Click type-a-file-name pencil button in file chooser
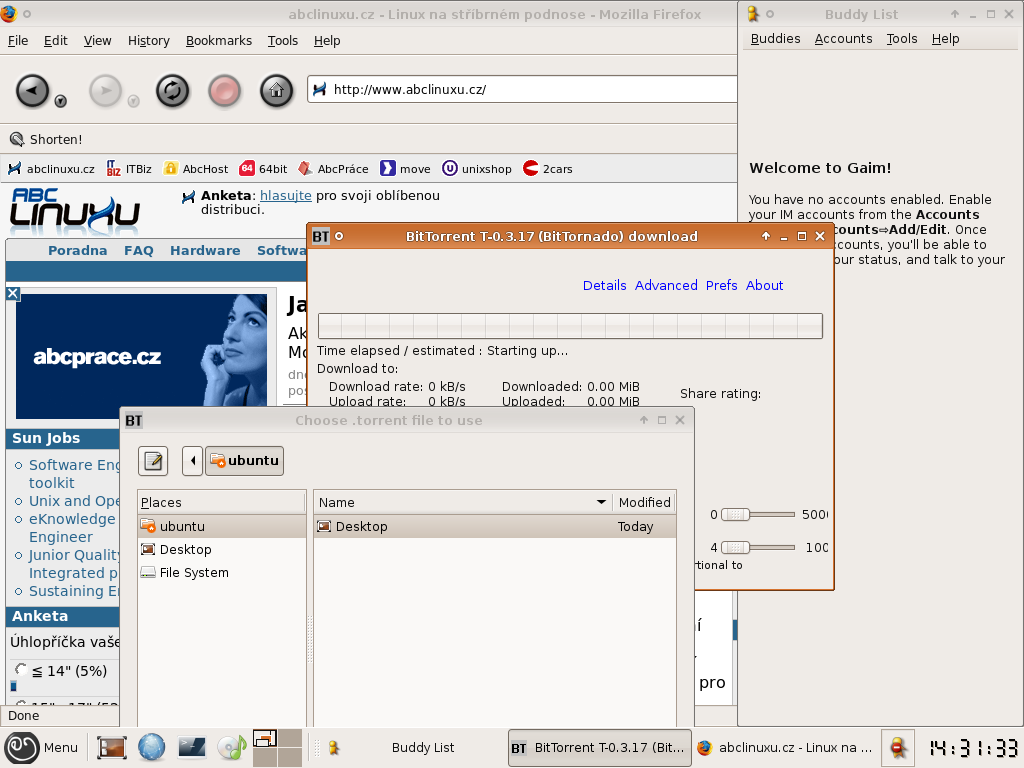 click(x=153, y=461)
